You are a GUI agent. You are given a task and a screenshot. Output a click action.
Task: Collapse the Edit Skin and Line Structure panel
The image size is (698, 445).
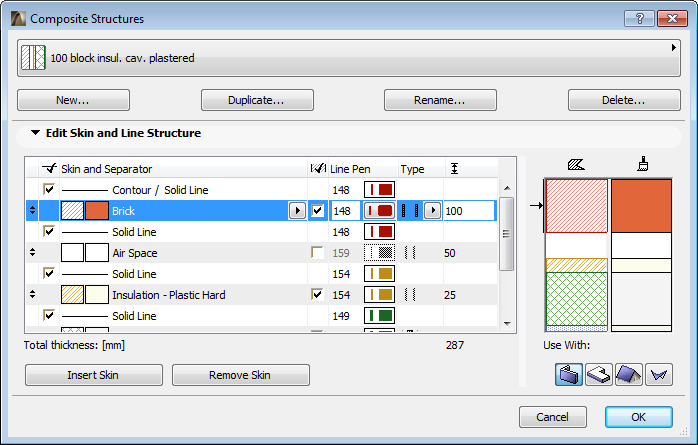click(36, 133)
